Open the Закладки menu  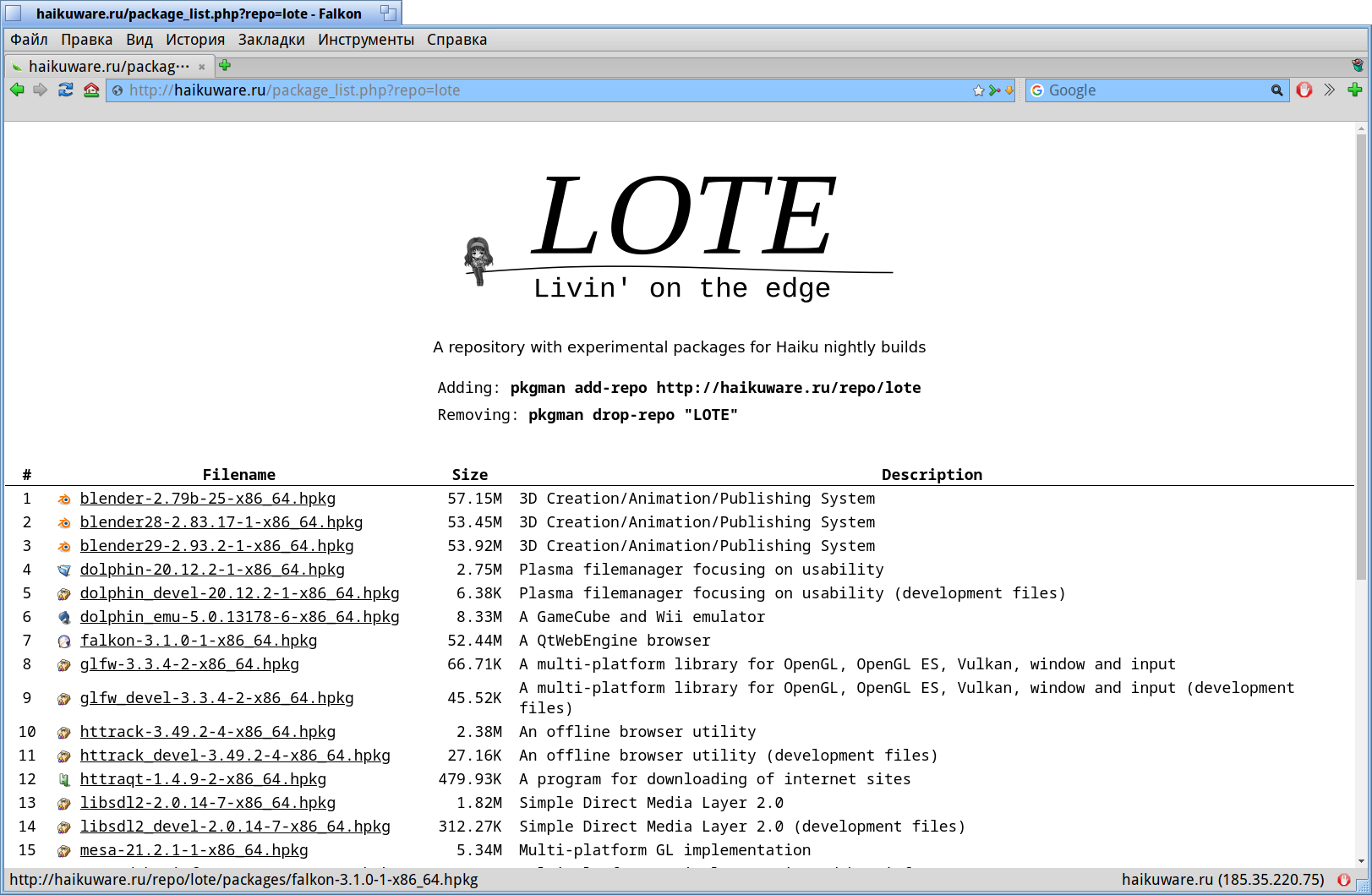click(271, 40)
